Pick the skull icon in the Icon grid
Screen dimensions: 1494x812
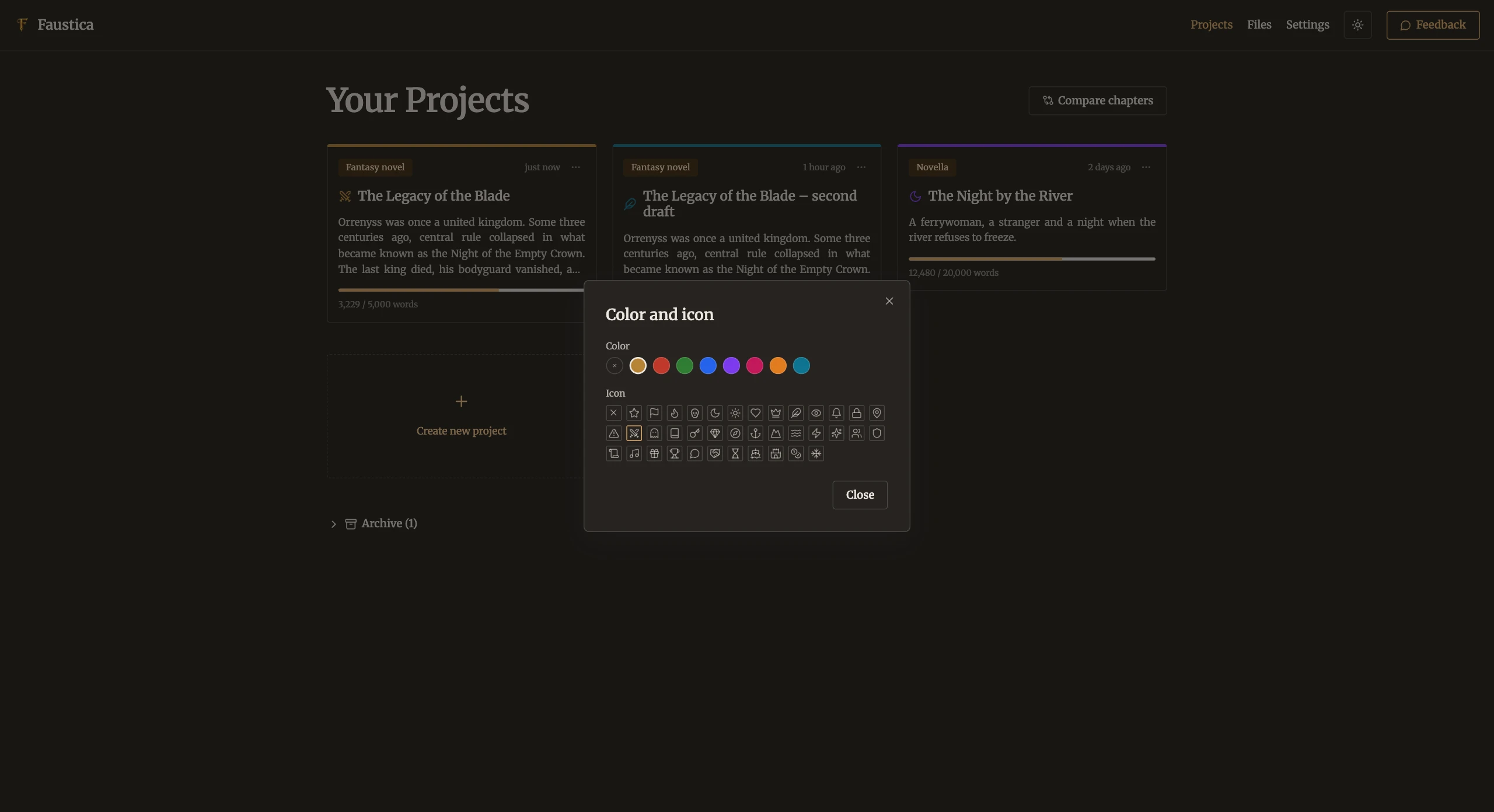(x=694, y=413)
